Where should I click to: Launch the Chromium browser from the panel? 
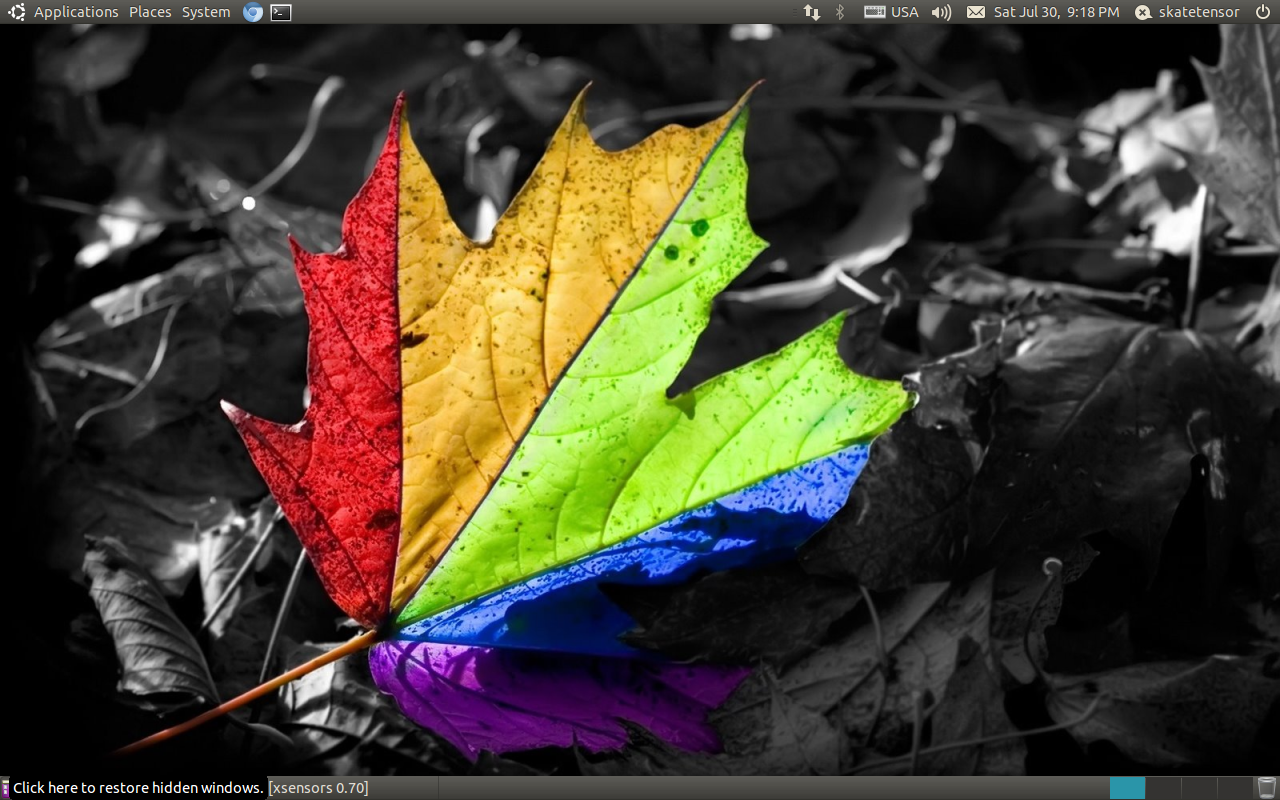click(x=253, y=12)
